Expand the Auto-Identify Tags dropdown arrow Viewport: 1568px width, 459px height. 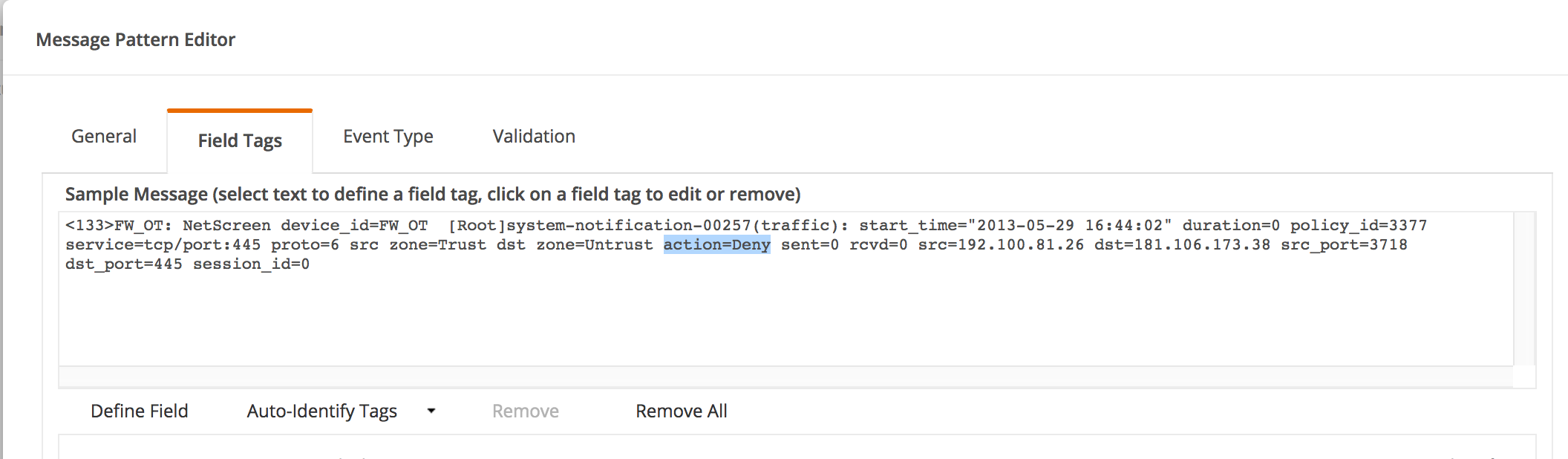click(x=431, y=411)
